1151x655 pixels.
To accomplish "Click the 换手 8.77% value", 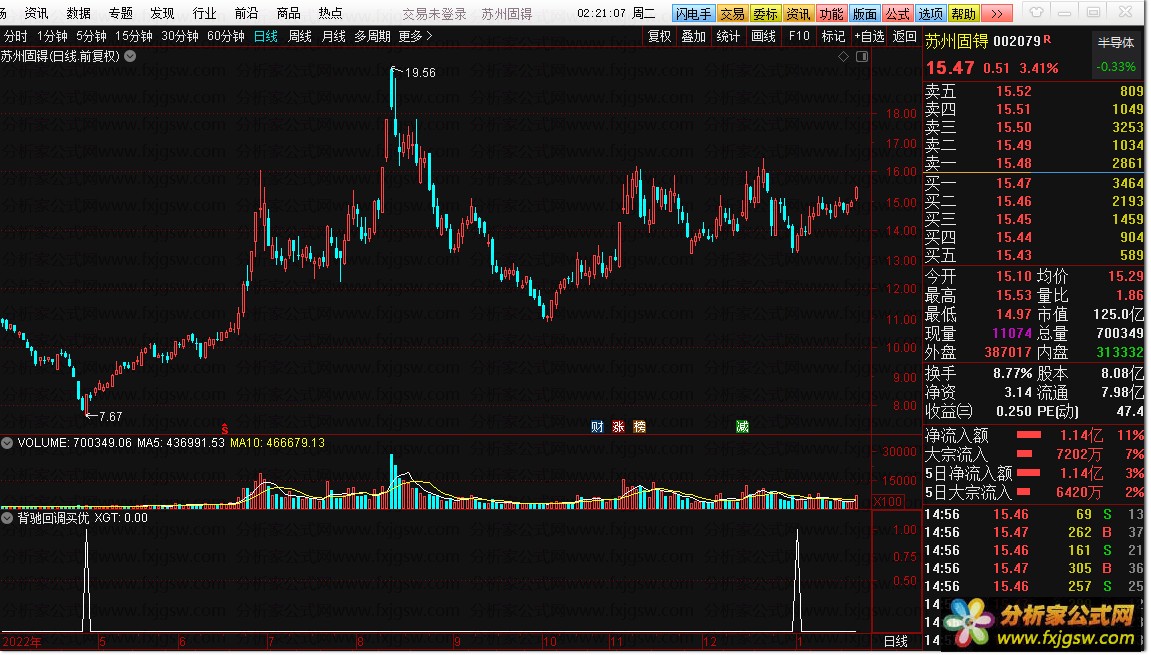I will [1013, 373].
